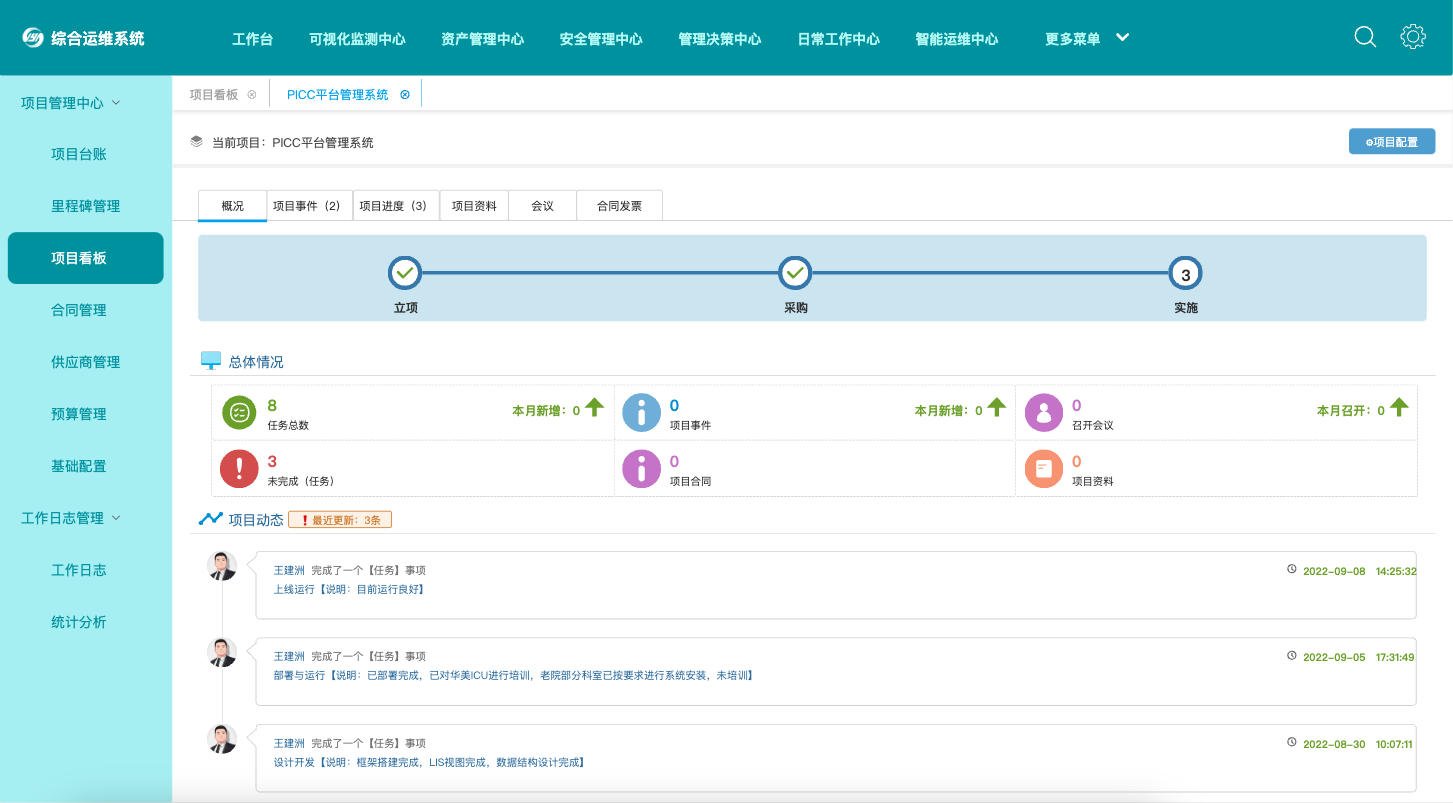The height and width of the screenshot is (803, 1453).
Task: Select the completed 立项 step circle
Action: [405, 273]
